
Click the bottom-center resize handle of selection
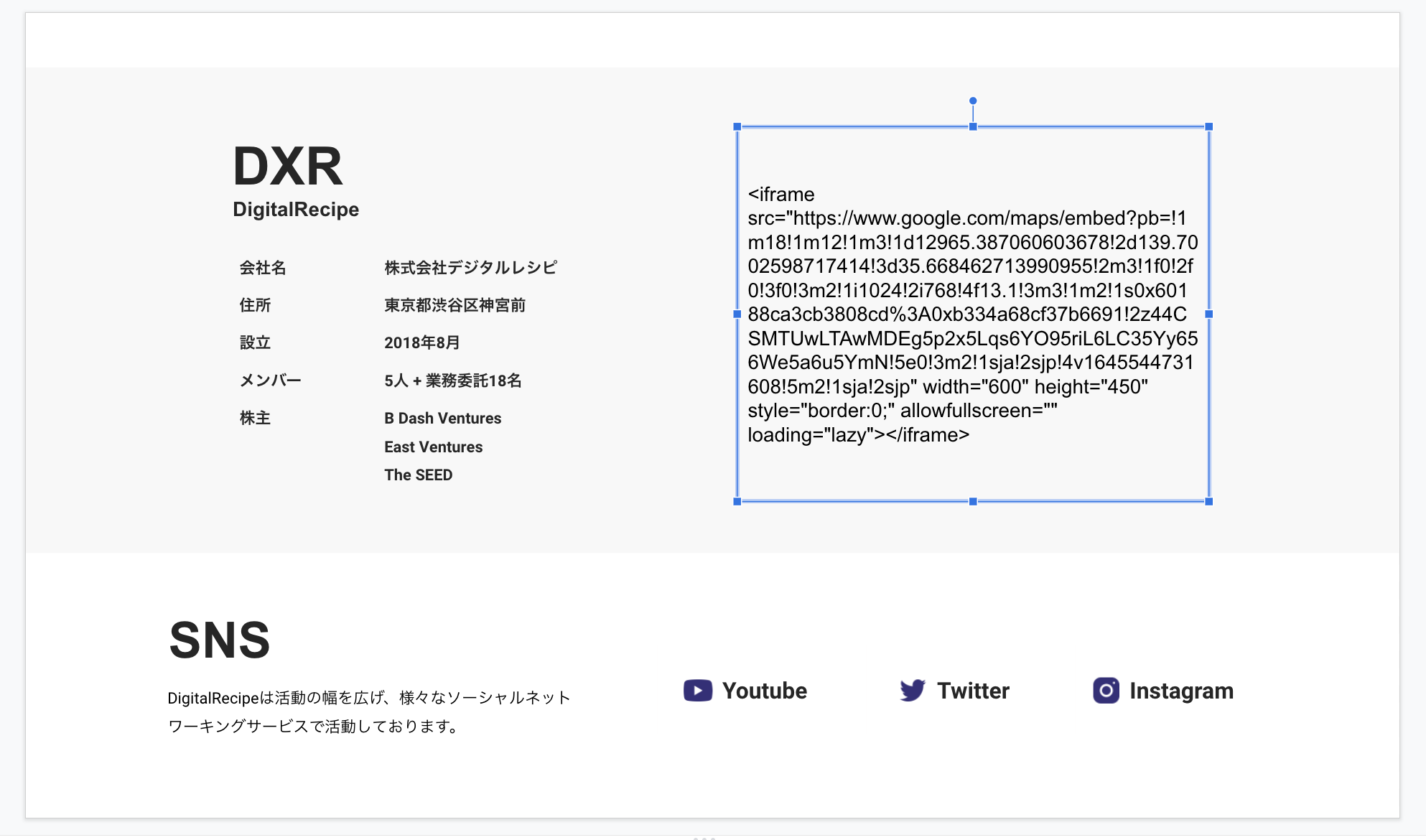pos(973,502)
